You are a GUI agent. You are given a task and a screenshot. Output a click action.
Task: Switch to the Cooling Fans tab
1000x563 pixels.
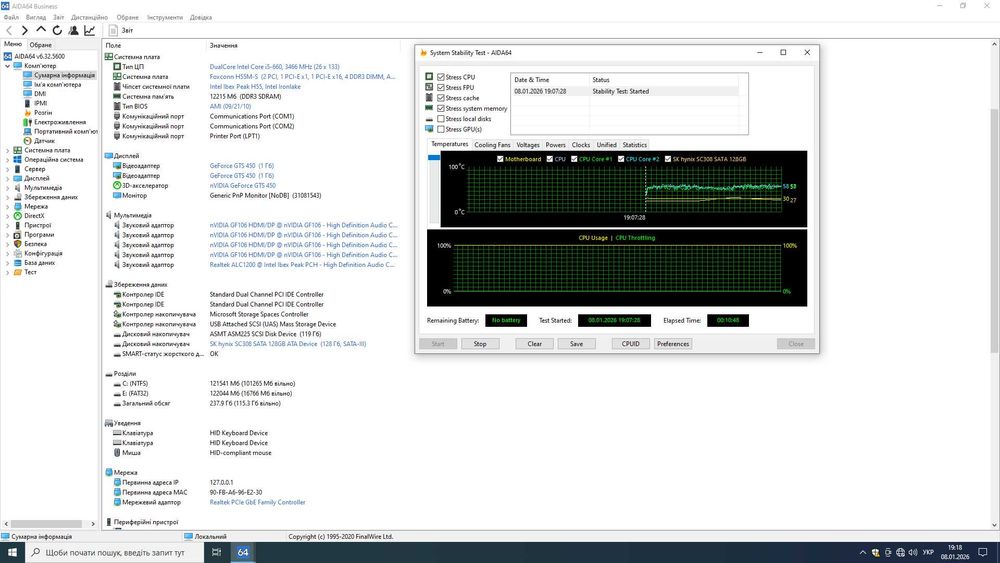pyautogui.click(x=492, y=145)
